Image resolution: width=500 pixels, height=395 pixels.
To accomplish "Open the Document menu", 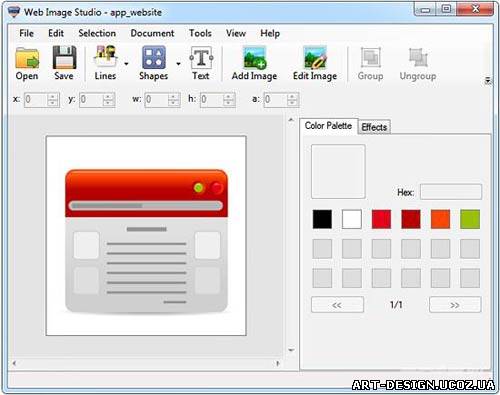I will (x=152, y=33).
